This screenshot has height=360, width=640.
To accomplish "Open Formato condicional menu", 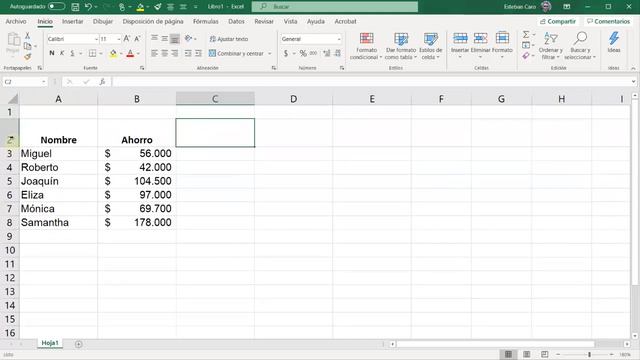I will click(366, 46).
